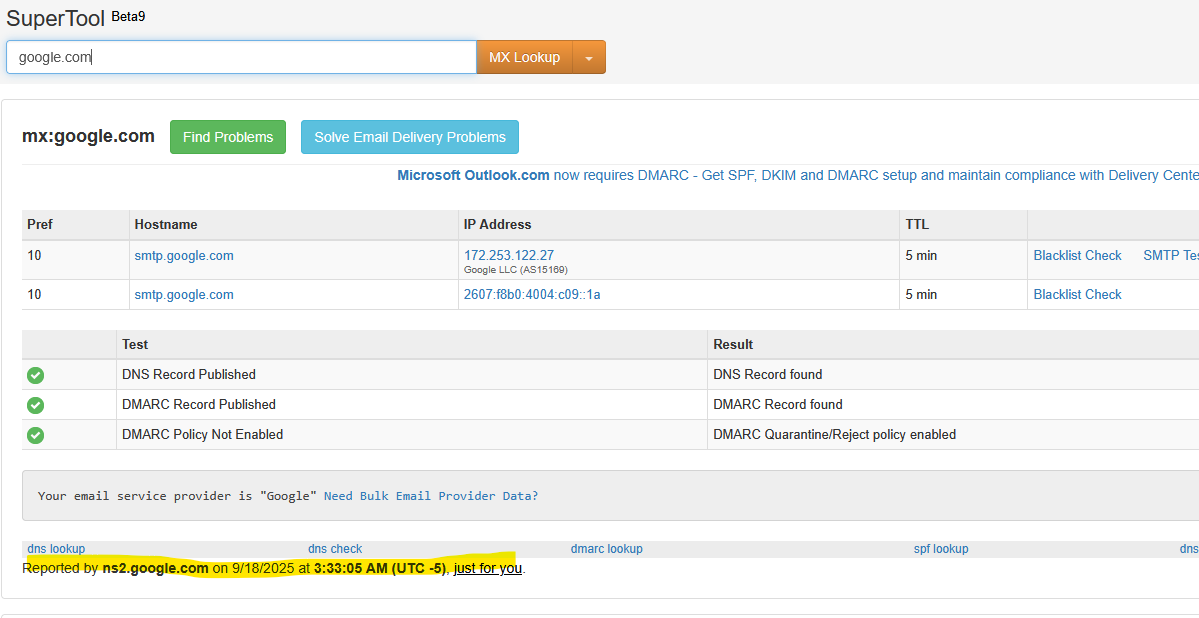Select the '5 min' TTL in the 172.253.122.27 row
This screenshot has height=618, width=1199.
point(921,255)
